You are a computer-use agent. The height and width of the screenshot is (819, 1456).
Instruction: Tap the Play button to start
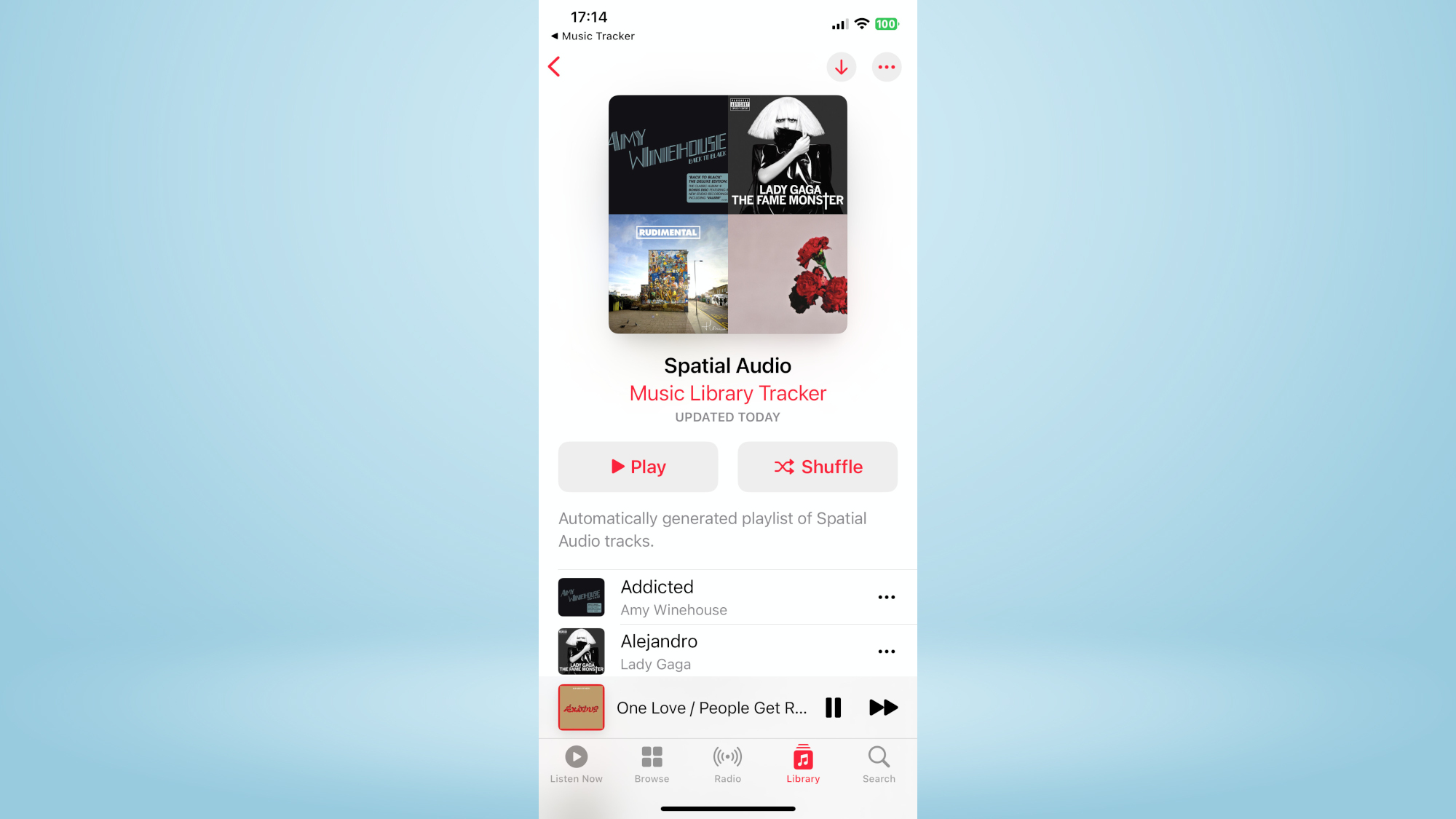click(x=638, y=467)
